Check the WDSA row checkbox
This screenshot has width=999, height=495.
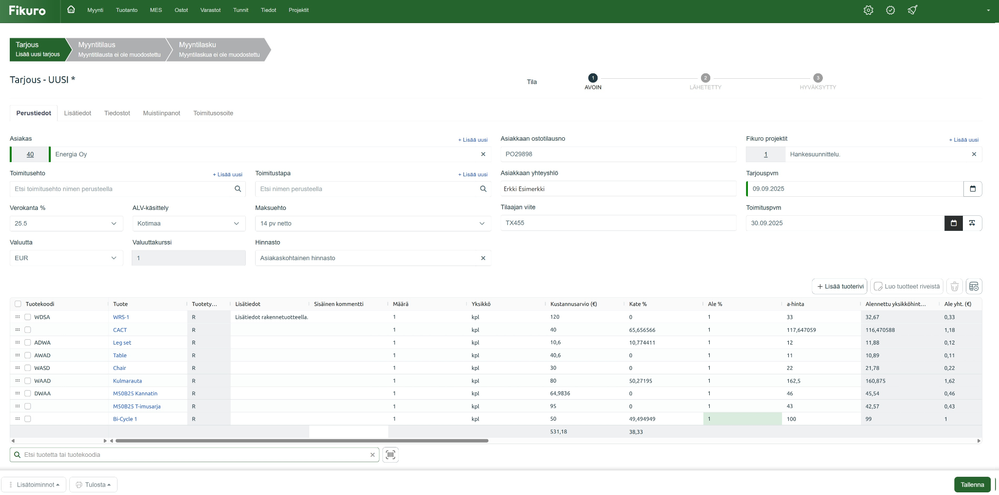[x=27, y=317]
